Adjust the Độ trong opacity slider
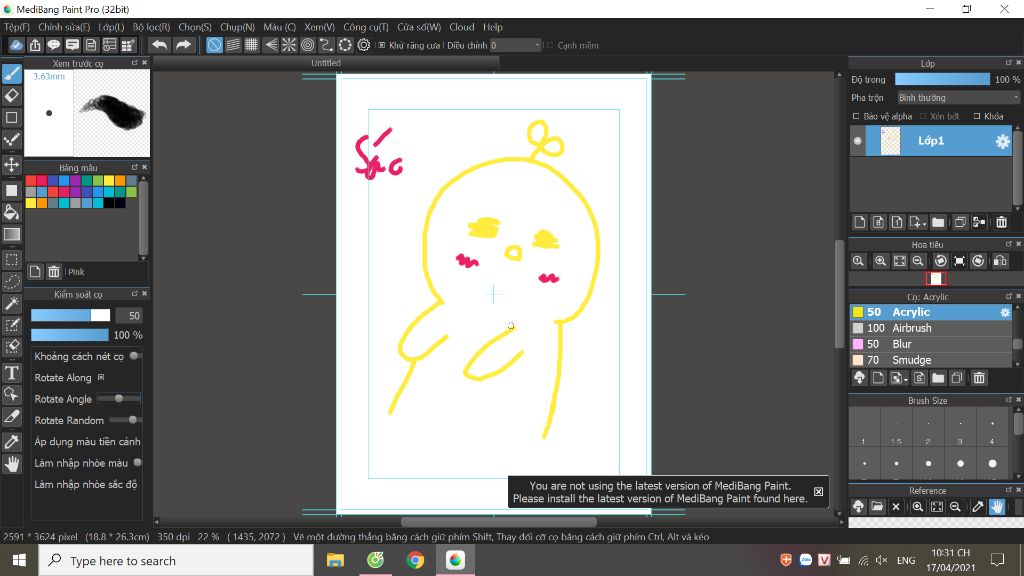Image resolution: width=1024 pixels, height=576 pixels. (942, 79)
